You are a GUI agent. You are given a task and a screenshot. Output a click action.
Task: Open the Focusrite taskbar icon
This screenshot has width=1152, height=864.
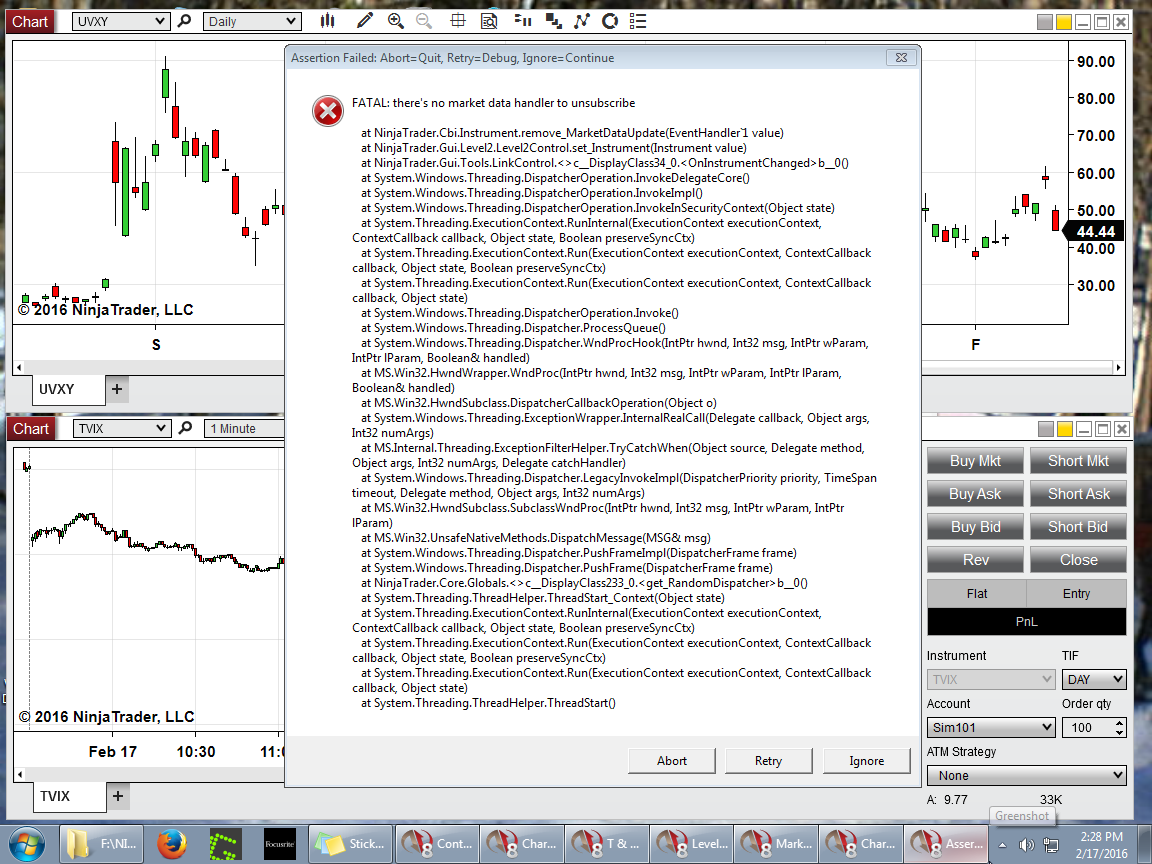(x=279, y=844)
